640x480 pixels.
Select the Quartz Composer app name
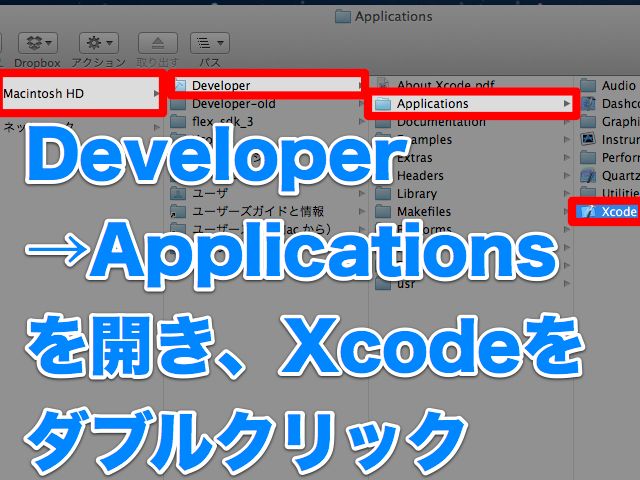point(621,176)
